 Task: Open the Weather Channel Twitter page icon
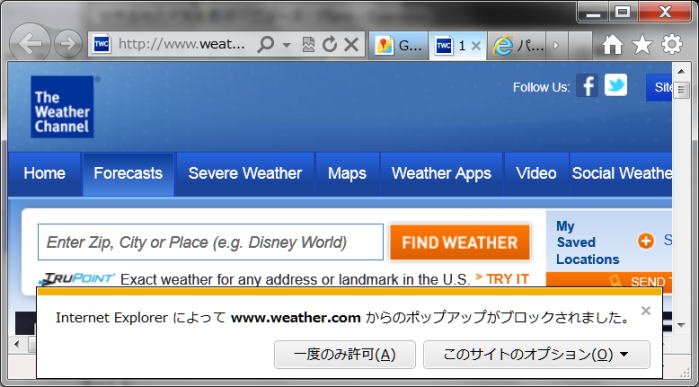pyautogui.click(x=616, y=85)
